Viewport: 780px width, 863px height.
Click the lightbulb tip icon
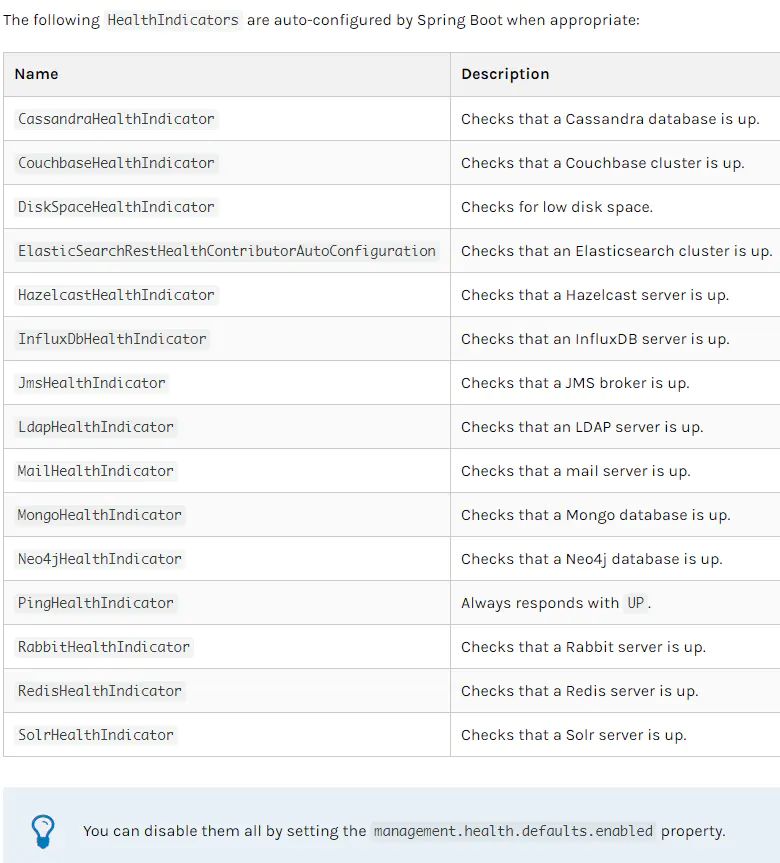point(42,830)
